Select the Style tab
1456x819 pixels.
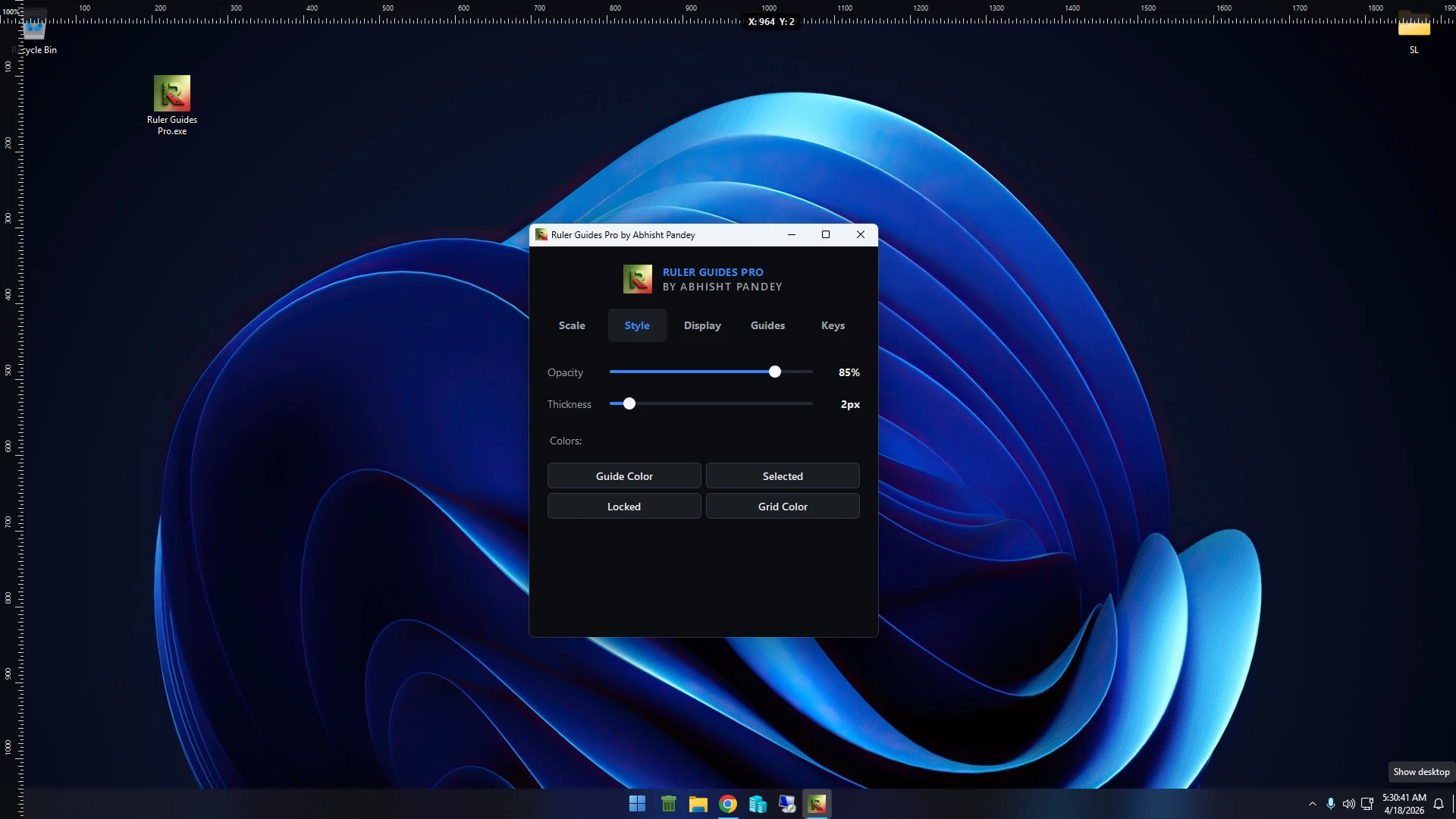[x=637, y=325]
